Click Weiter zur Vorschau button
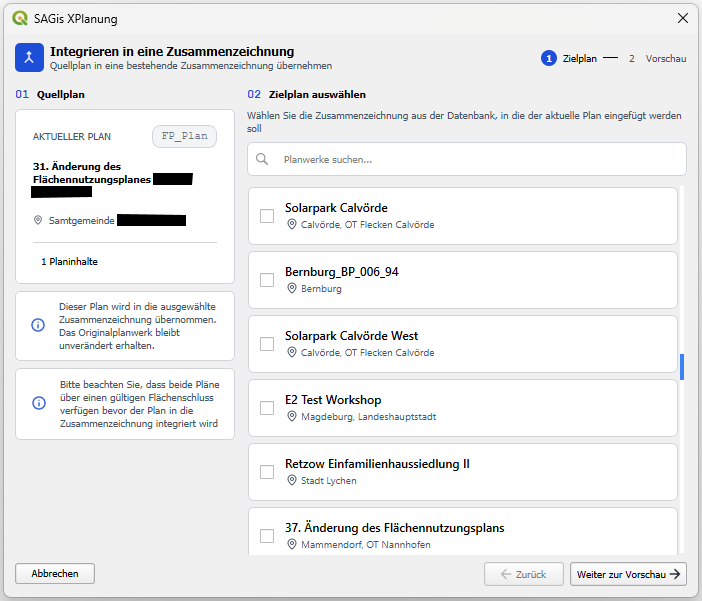The width and height of the screenshot is (702, 601). 628,574
